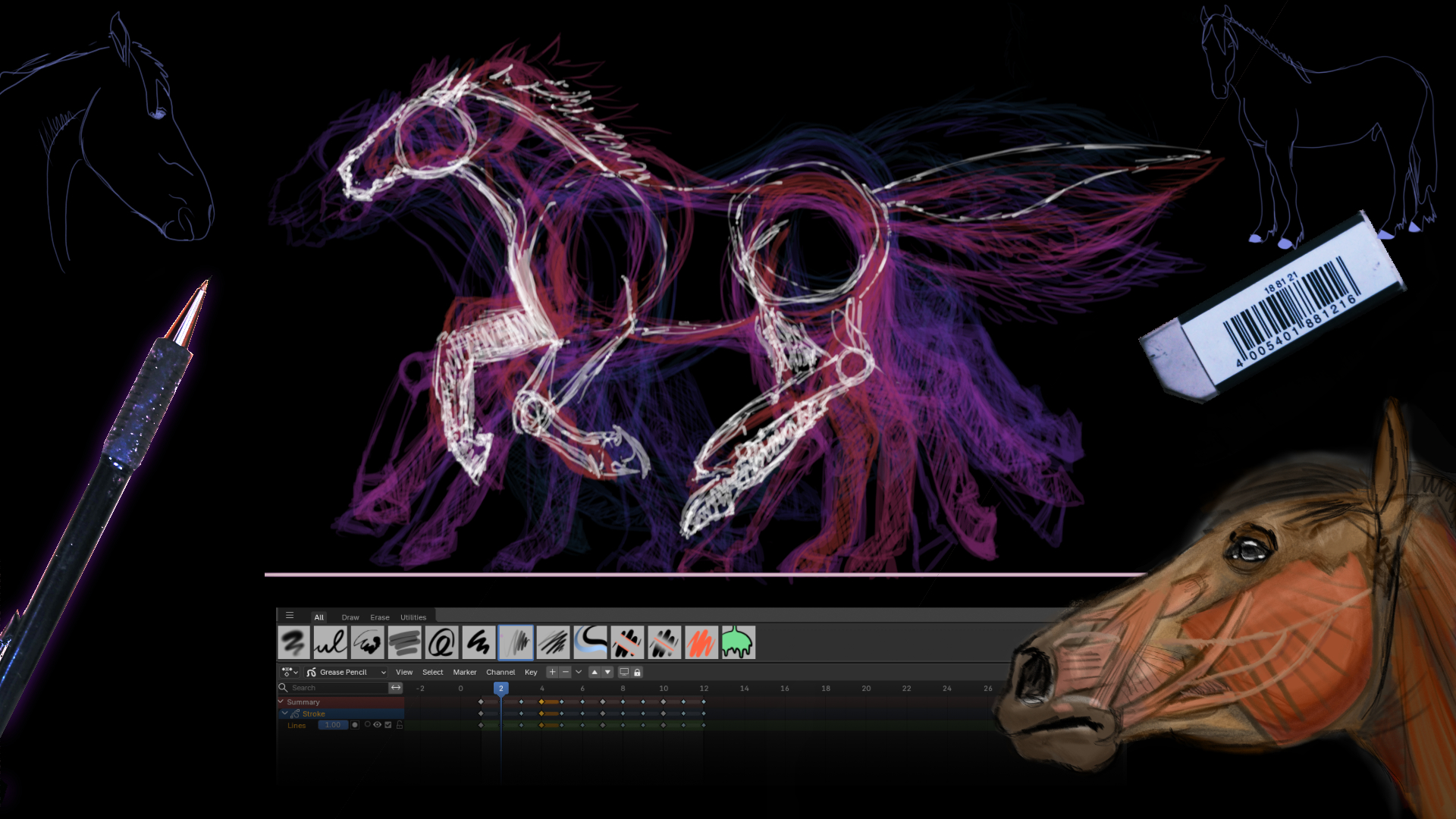Collapse the Stroke object channel
Viewport: 1456px width, 819px height.
285,714
